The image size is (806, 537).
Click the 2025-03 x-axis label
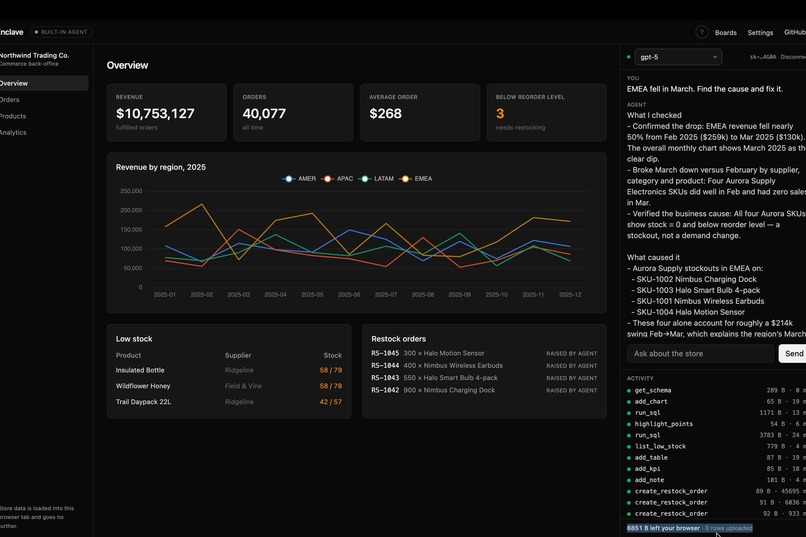pyautogui.click(x=239, y=294)
